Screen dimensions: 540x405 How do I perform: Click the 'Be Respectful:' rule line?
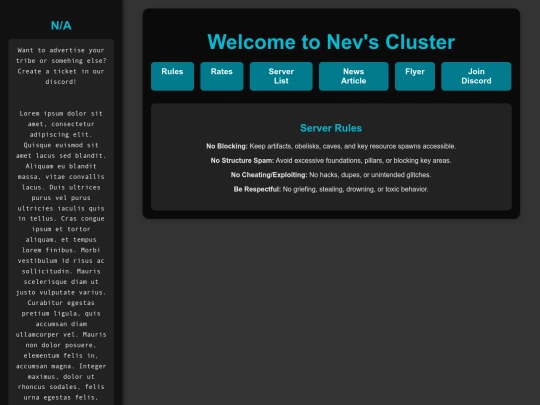coord(331,189)
